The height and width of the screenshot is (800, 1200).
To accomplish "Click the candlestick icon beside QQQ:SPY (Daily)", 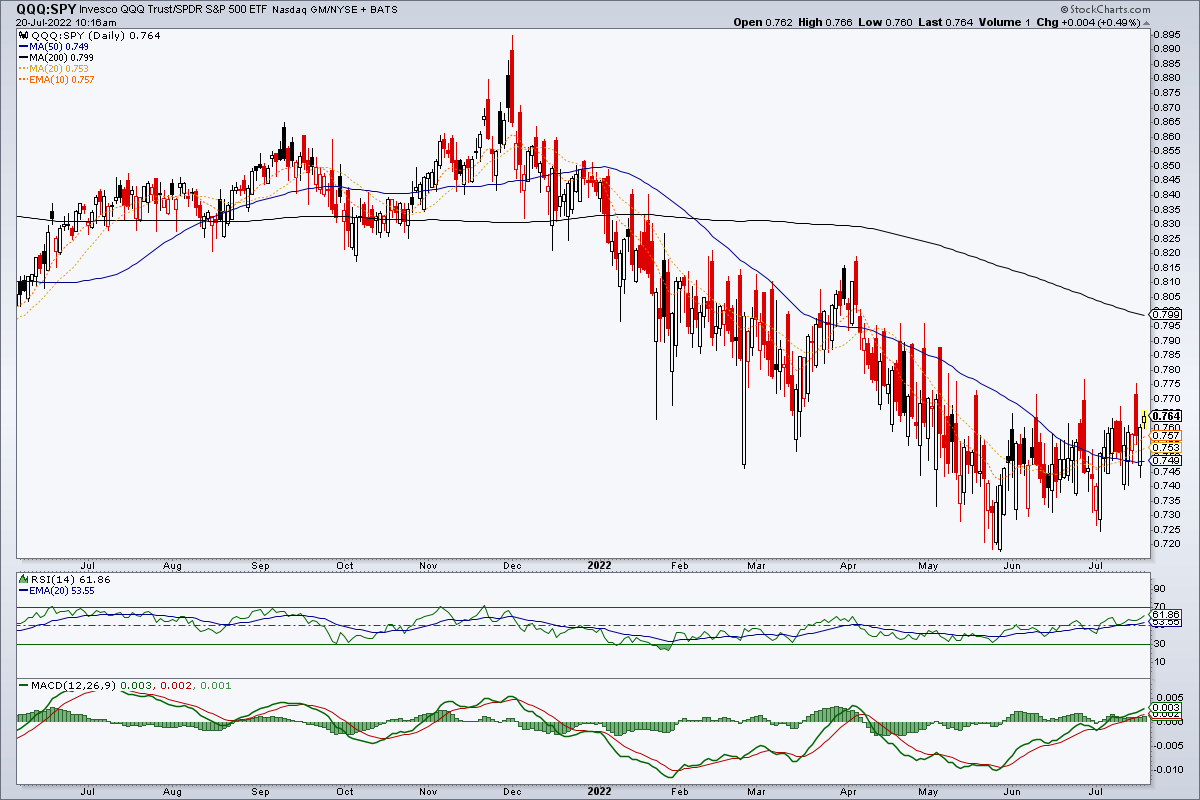I will [x=24, y=36].
